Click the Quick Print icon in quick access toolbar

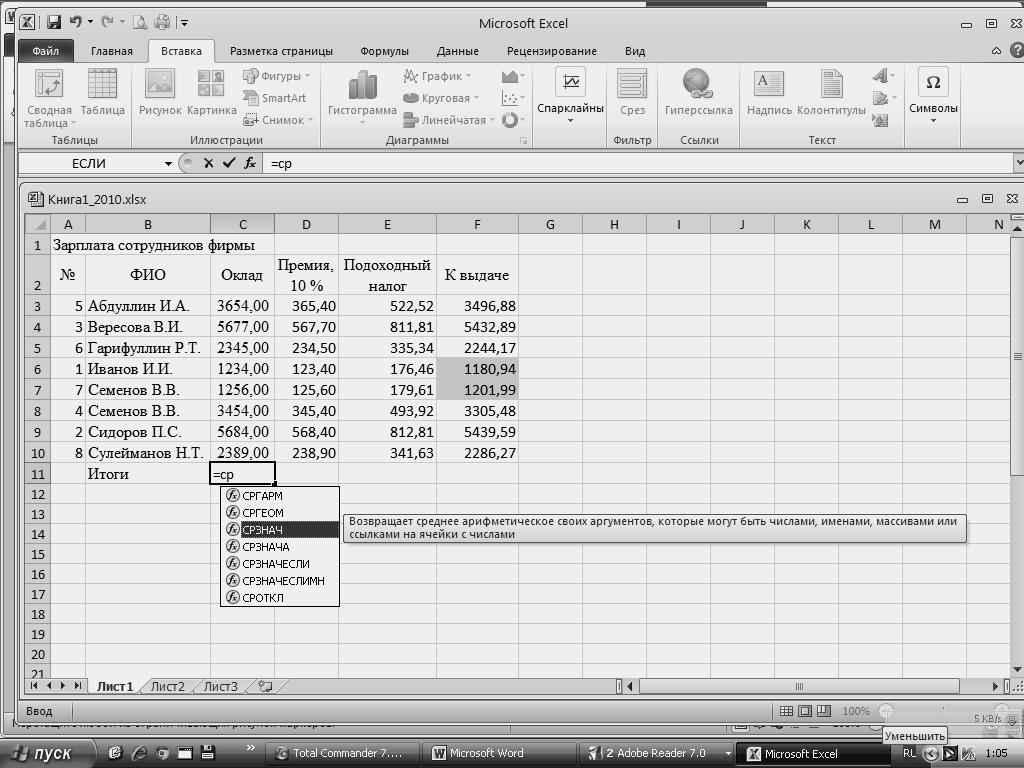(x=161, y=23)
